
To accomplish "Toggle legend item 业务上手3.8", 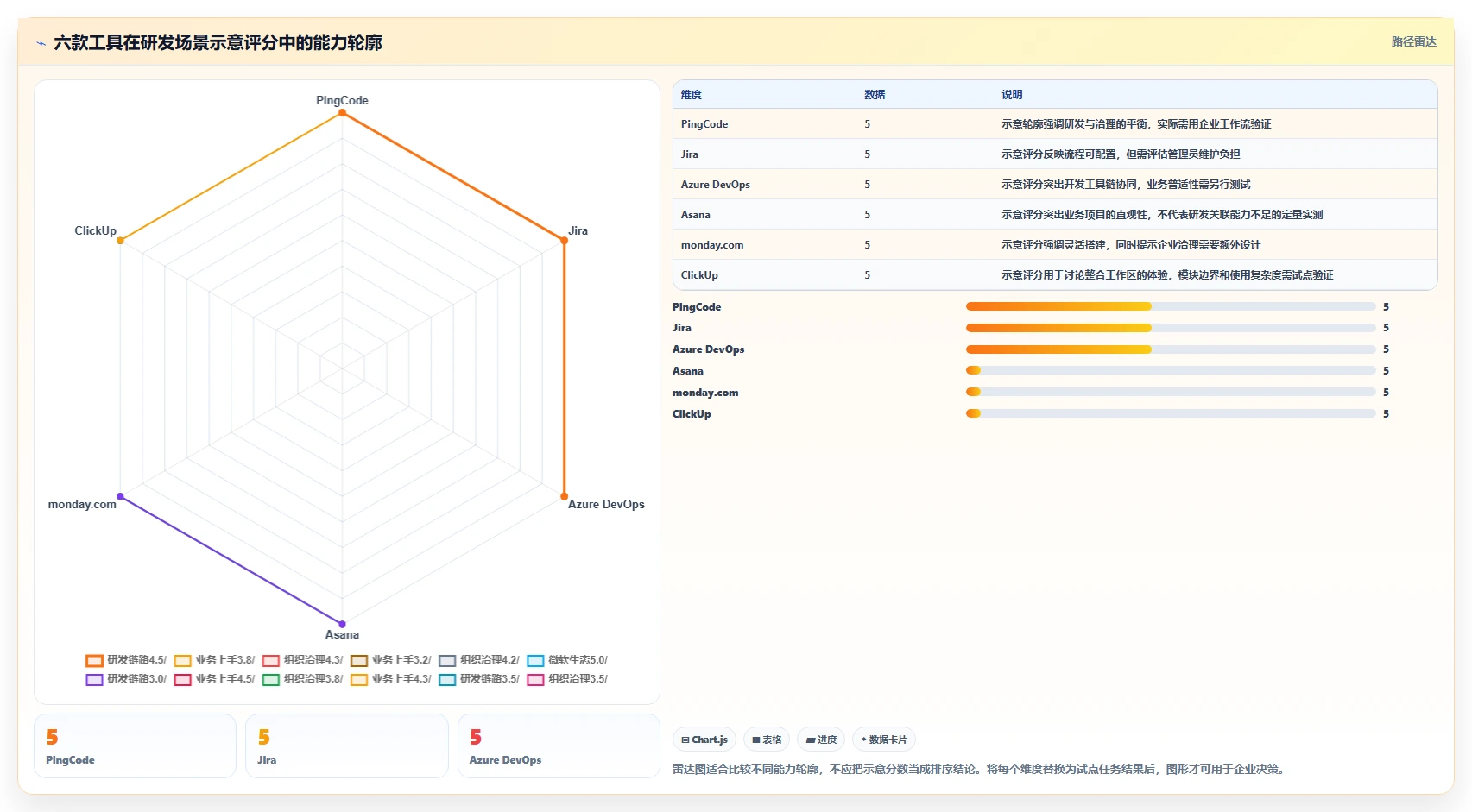I will 214,660.
